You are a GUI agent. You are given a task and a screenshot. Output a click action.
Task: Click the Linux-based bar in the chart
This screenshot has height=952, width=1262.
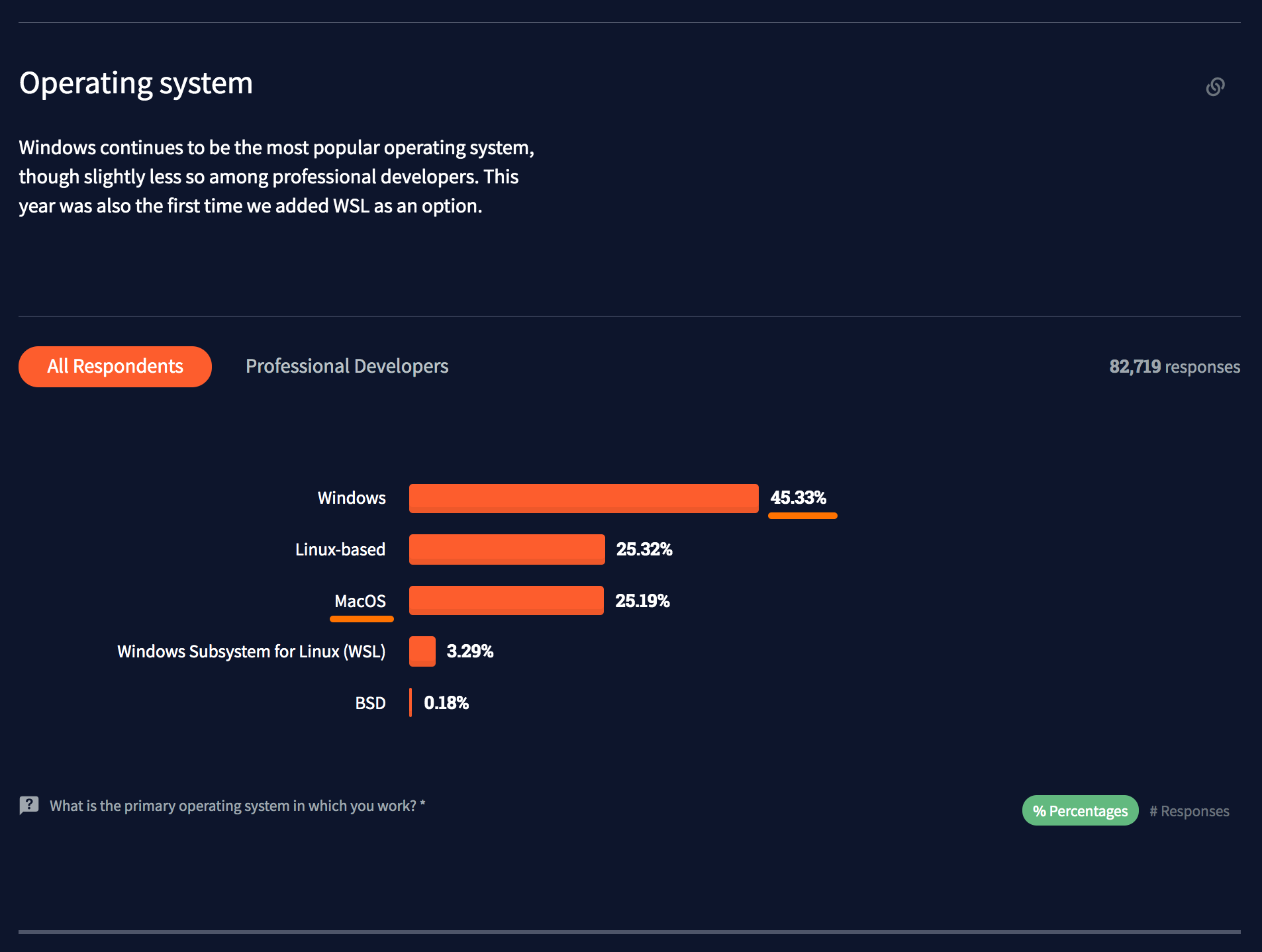tap(507, 549)
